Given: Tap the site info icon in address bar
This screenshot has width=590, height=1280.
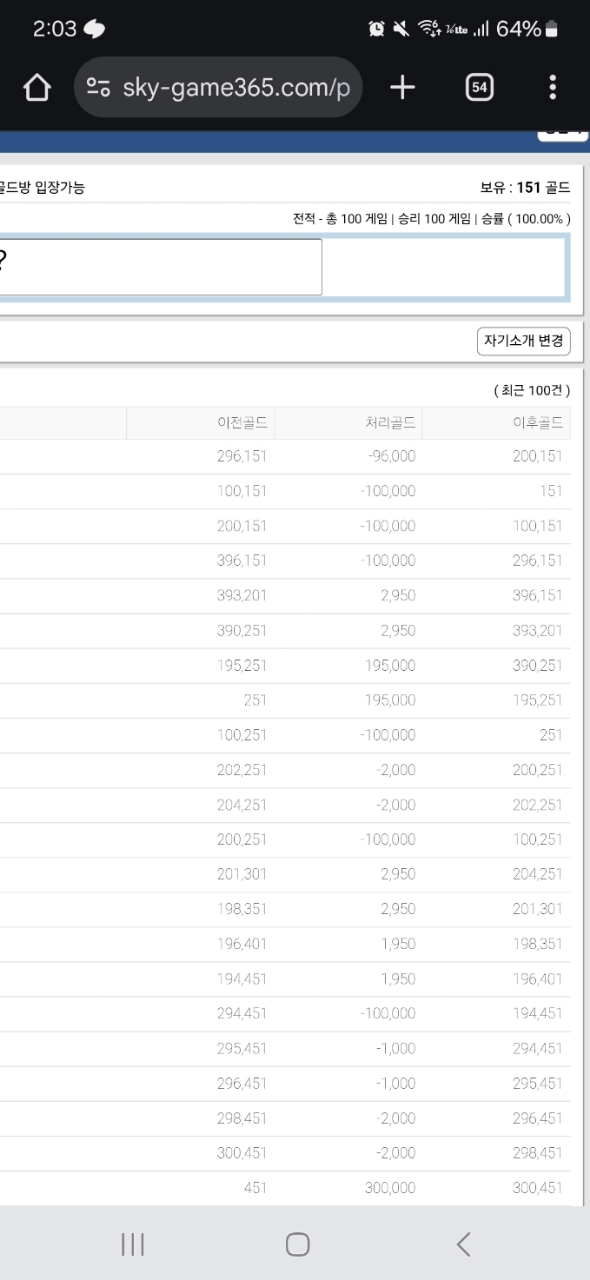Looking at the screenshot, I should click(x=98, y=88).
